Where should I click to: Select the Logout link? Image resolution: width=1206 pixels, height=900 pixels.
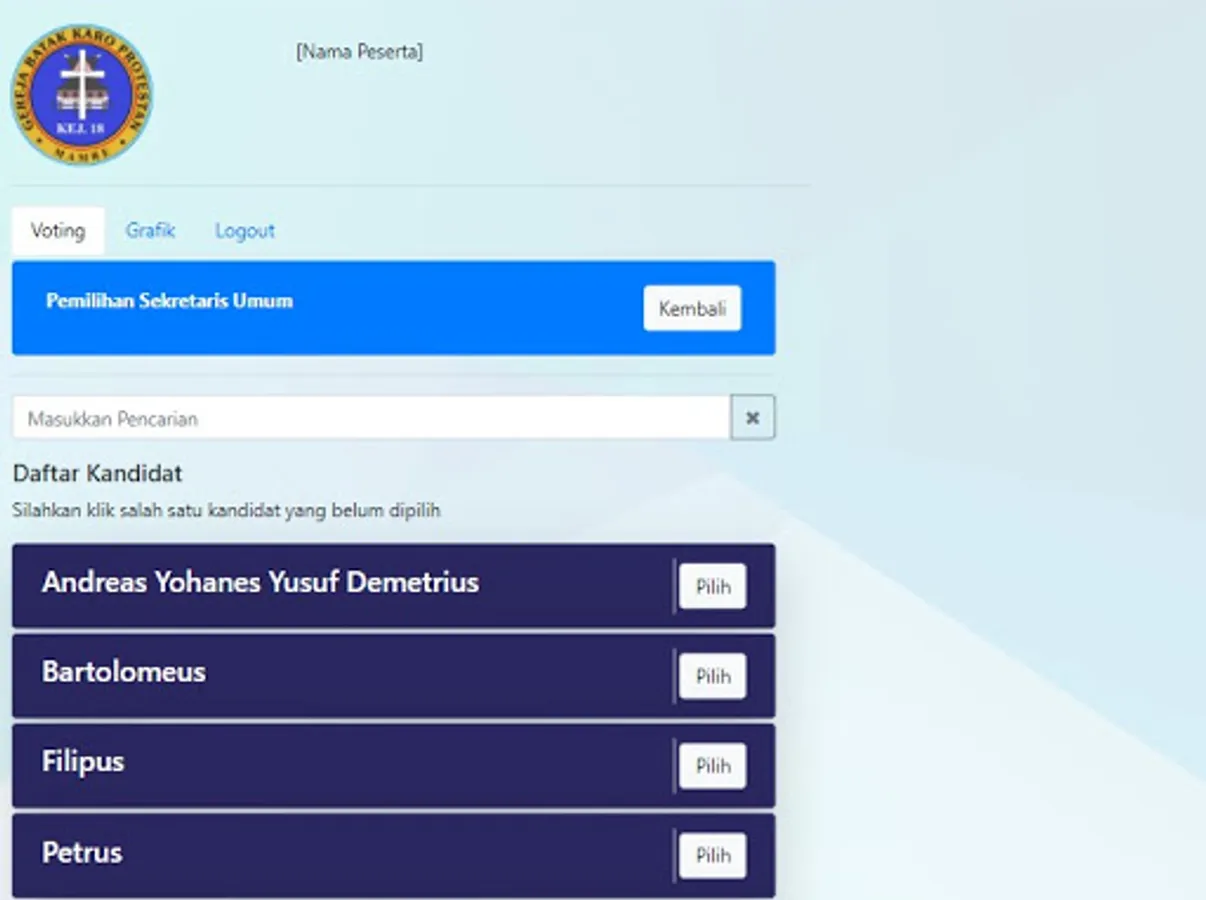245,231
